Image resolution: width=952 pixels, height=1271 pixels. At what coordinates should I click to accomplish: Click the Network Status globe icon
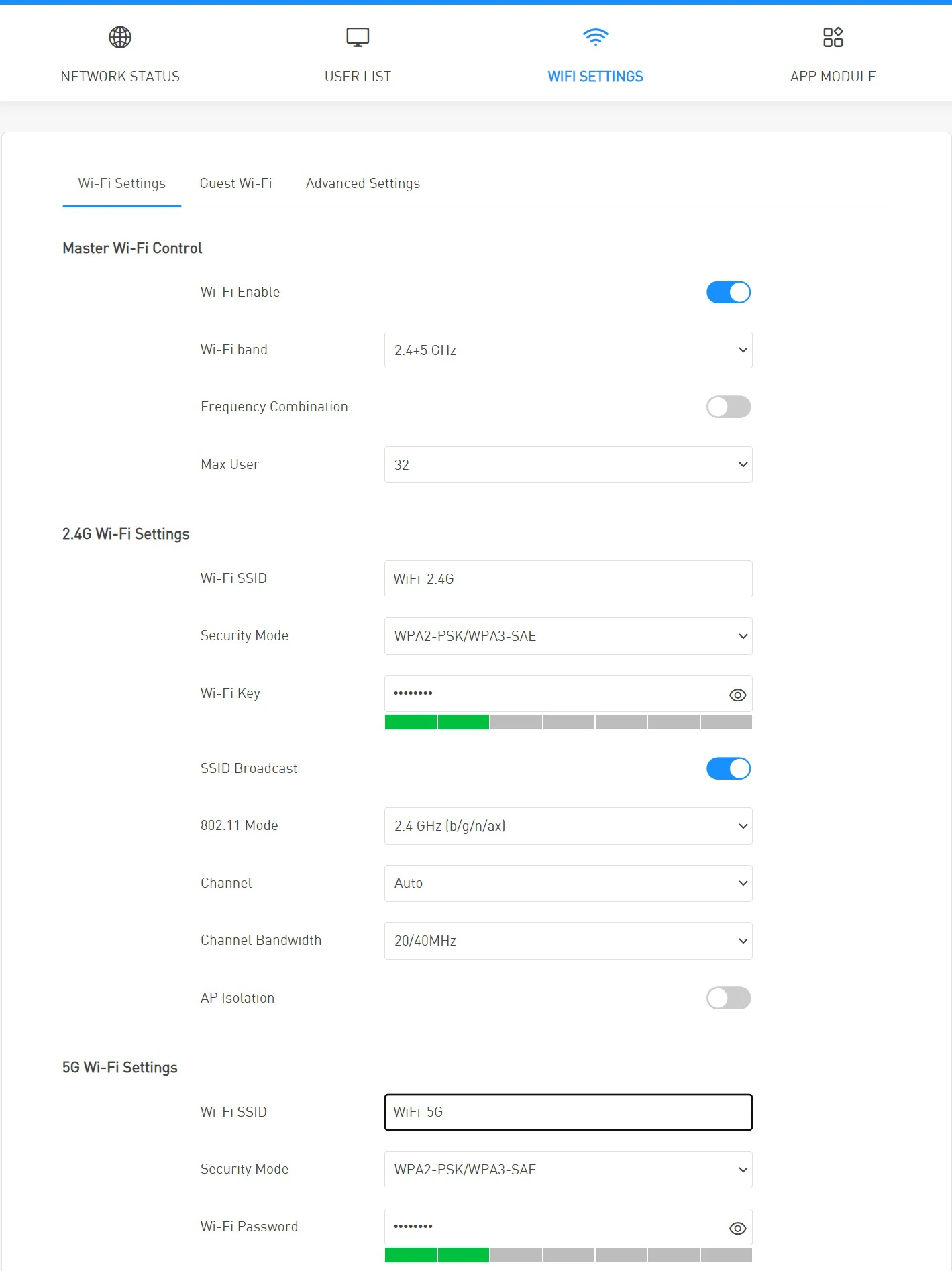pyautogui.click(x=120, y=38)
